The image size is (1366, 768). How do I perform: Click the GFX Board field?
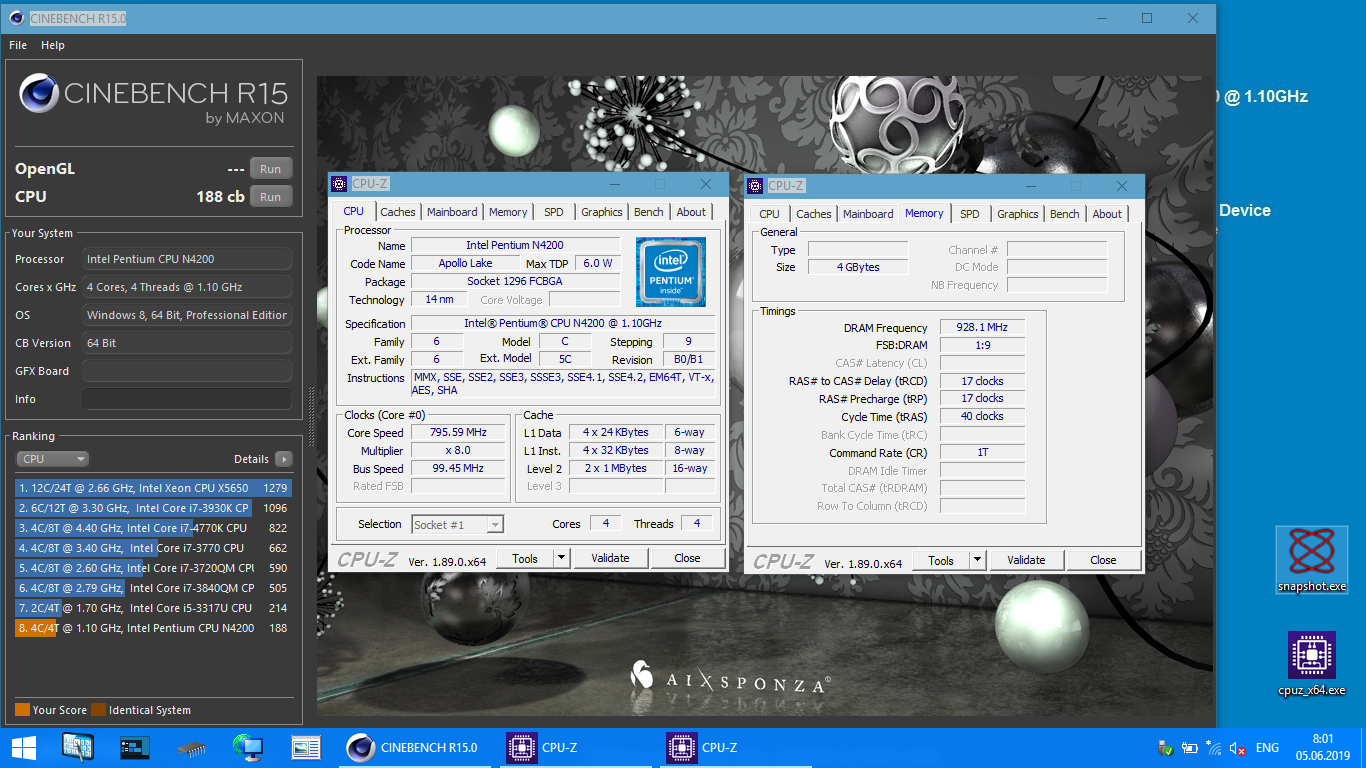point(186,371)
